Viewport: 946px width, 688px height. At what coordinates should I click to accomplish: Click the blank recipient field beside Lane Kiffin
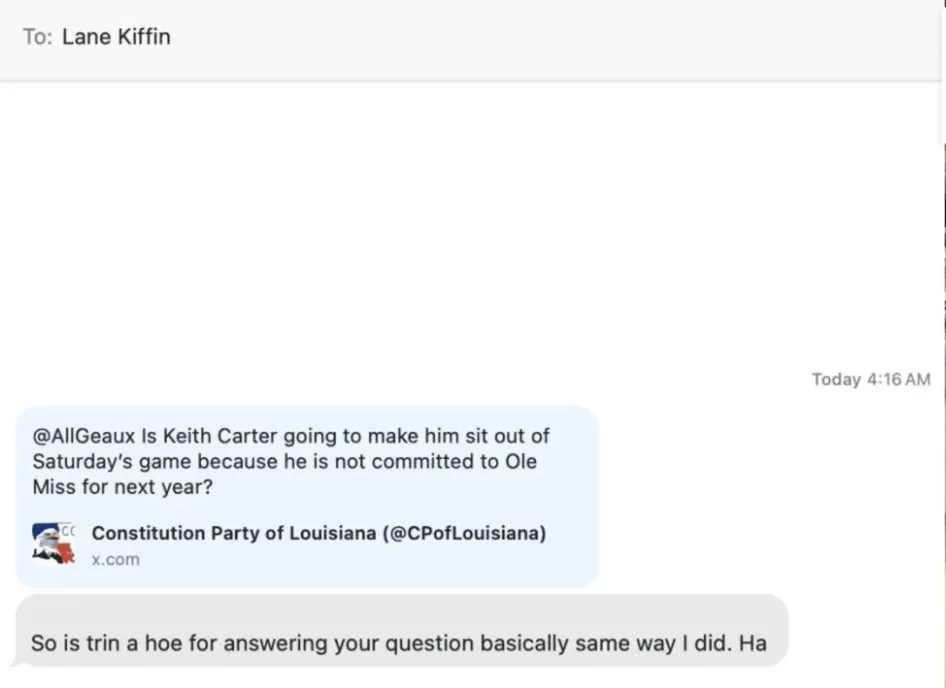pyautogui.click(x=550, y=37)
